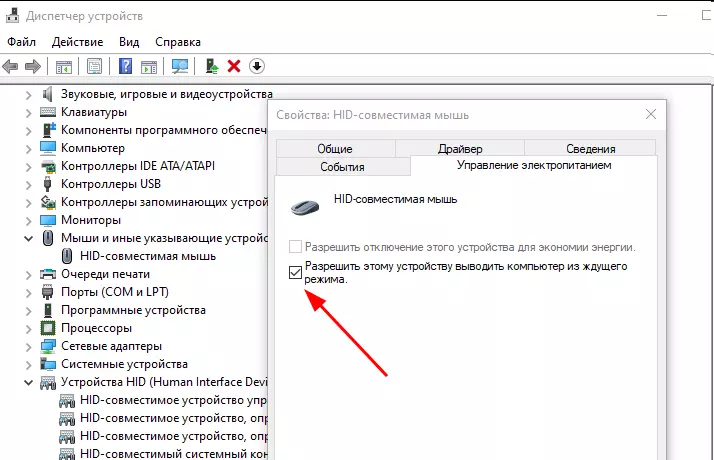Click the show/hide console tree icon
The image size is (714, 460).
[x=64, y=66]
